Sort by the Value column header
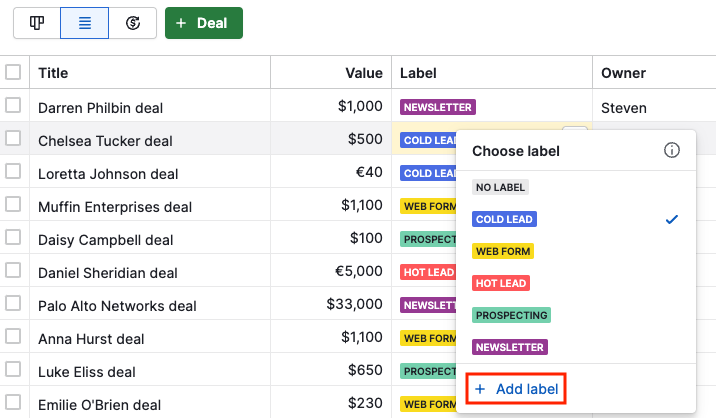Viewport: 716px width, 418px height. (x=364, y=73)
